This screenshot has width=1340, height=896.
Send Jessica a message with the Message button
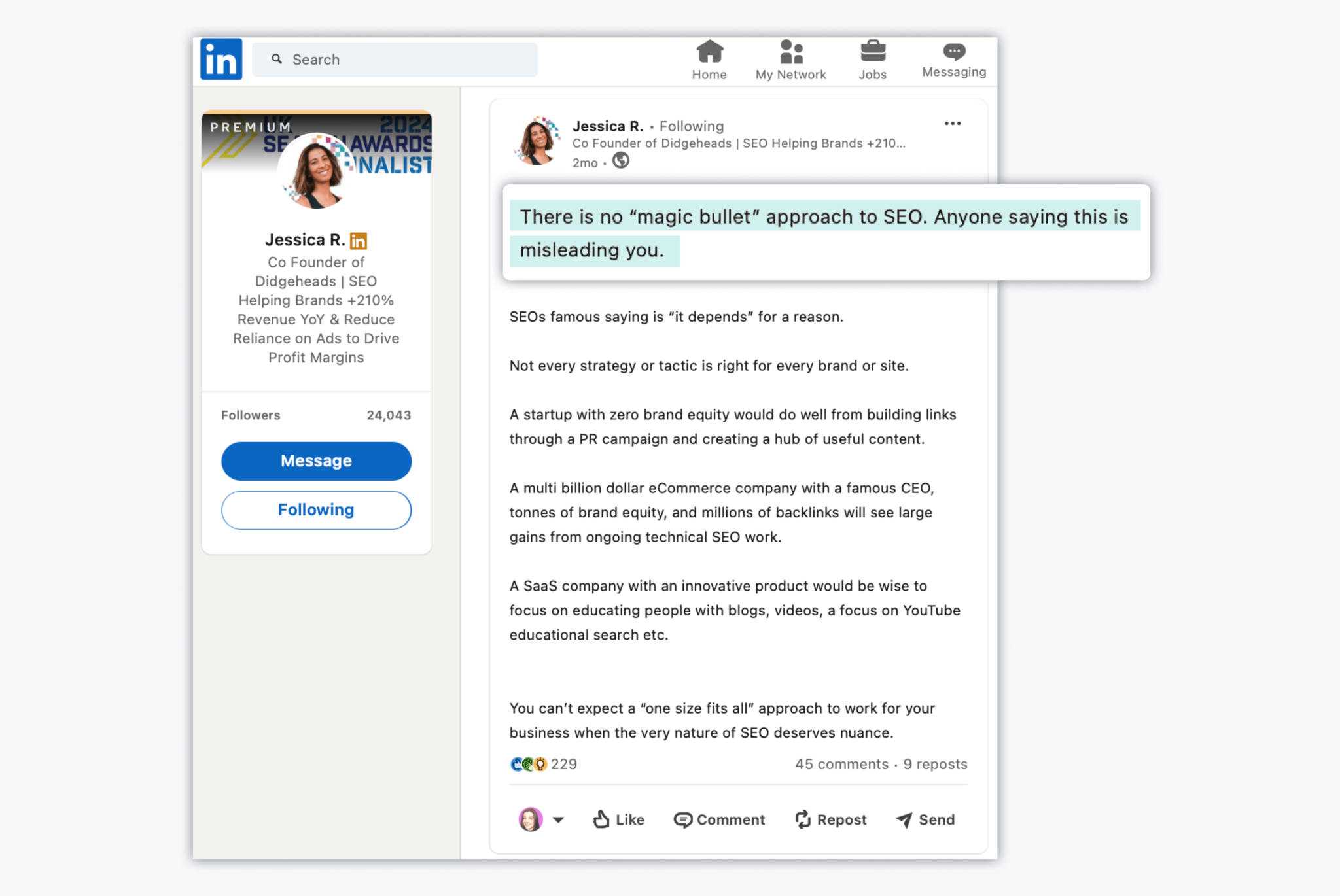(316, 460)
